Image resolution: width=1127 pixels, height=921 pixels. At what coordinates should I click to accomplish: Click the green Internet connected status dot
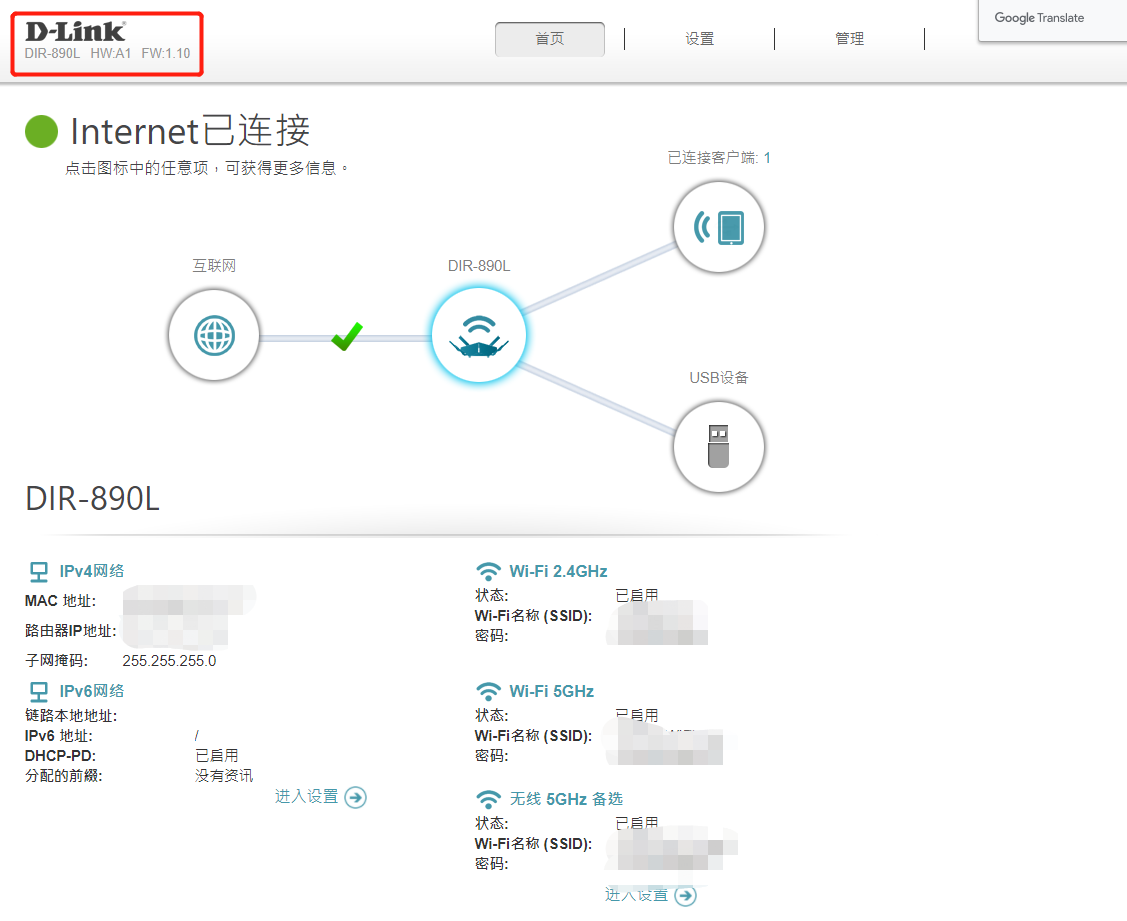click(41, 132)
